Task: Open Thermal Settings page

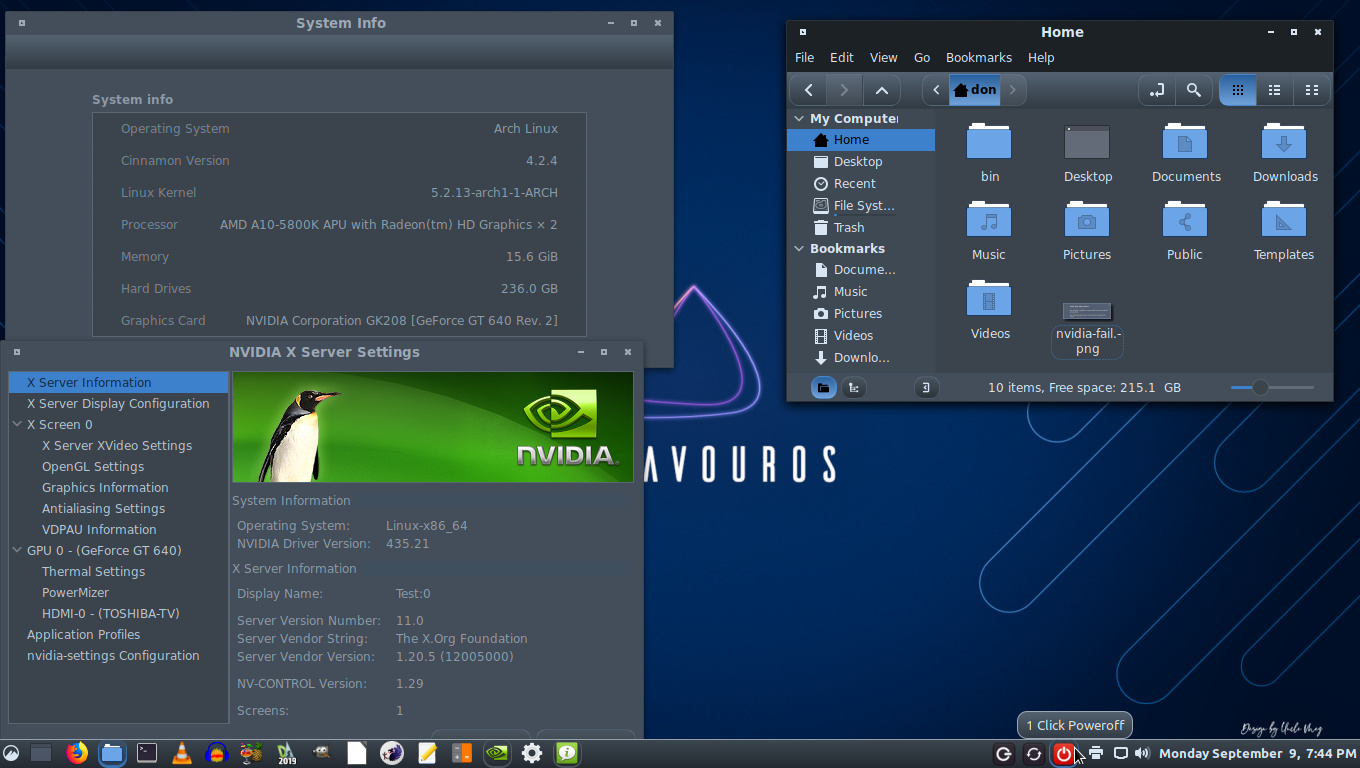Action: 93,572
